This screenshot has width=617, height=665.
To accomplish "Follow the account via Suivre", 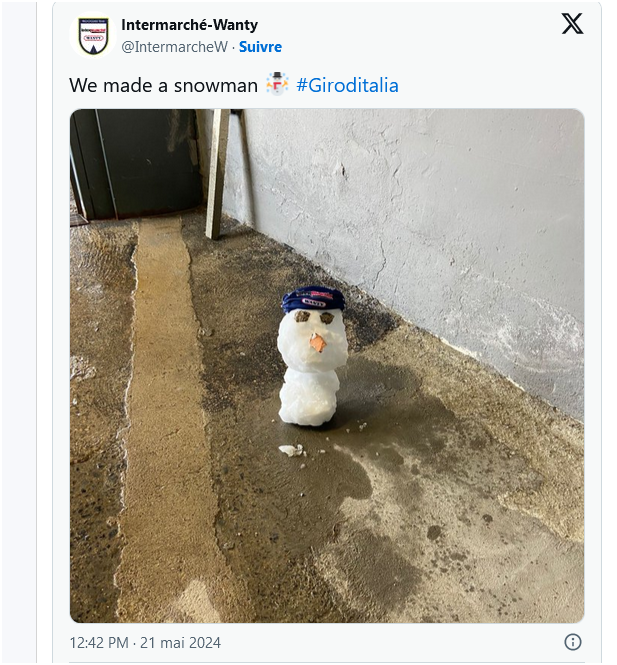I will coord(260,47).
